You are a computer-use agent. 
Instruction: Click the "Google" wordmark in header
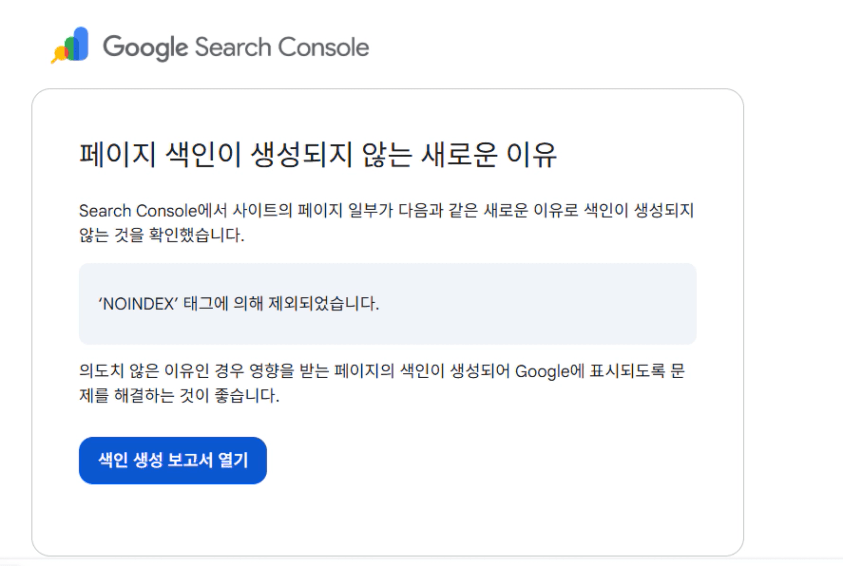coord(145,48)
